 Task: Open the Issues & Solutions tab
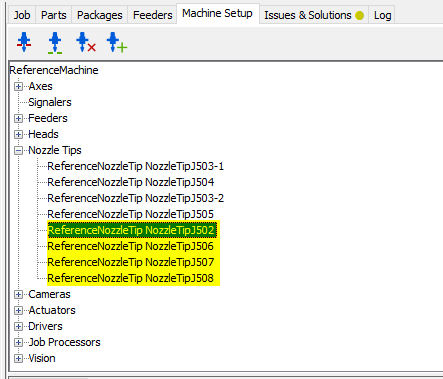(314, 15)
